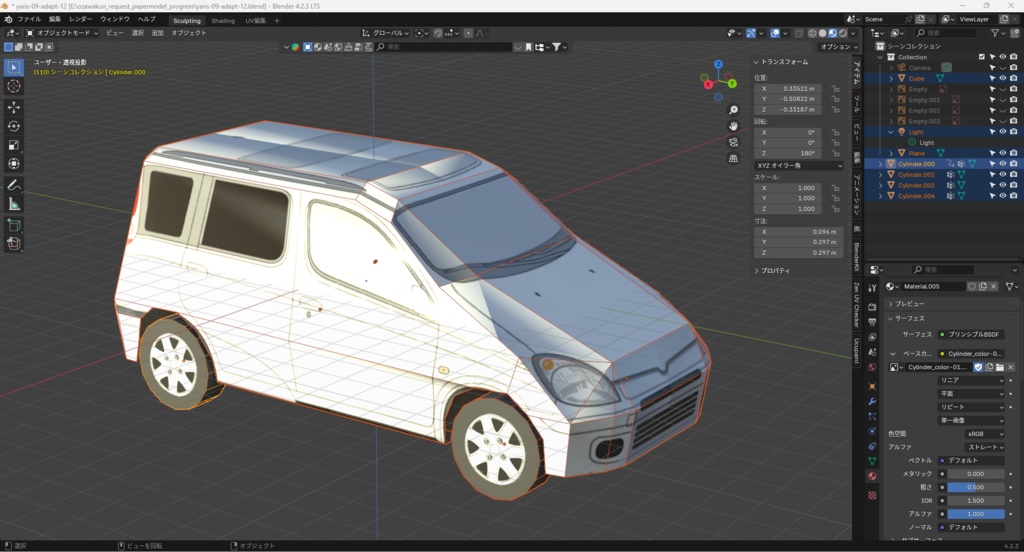Image resolution: width=1024 pixels, height=552 pixels.
Task: Activate the Annotate pencil tool
Action: (14, 185)
